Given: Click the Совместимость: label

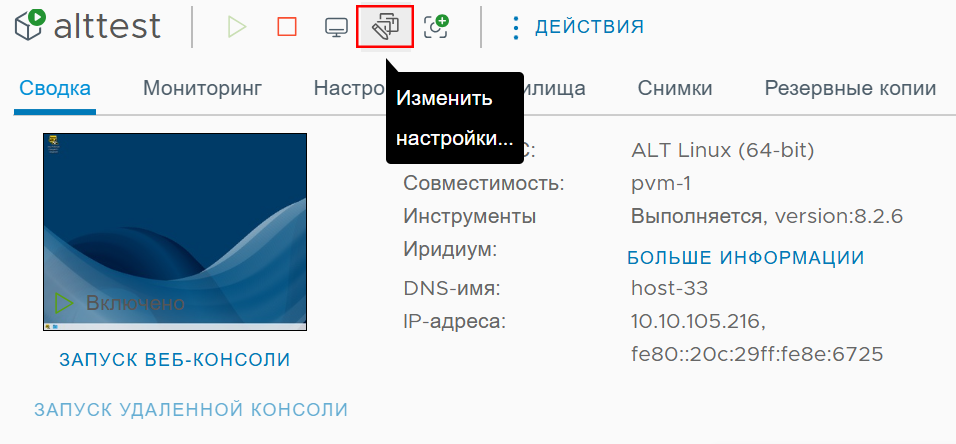Looking at the screenshot, I should [484, 183].
